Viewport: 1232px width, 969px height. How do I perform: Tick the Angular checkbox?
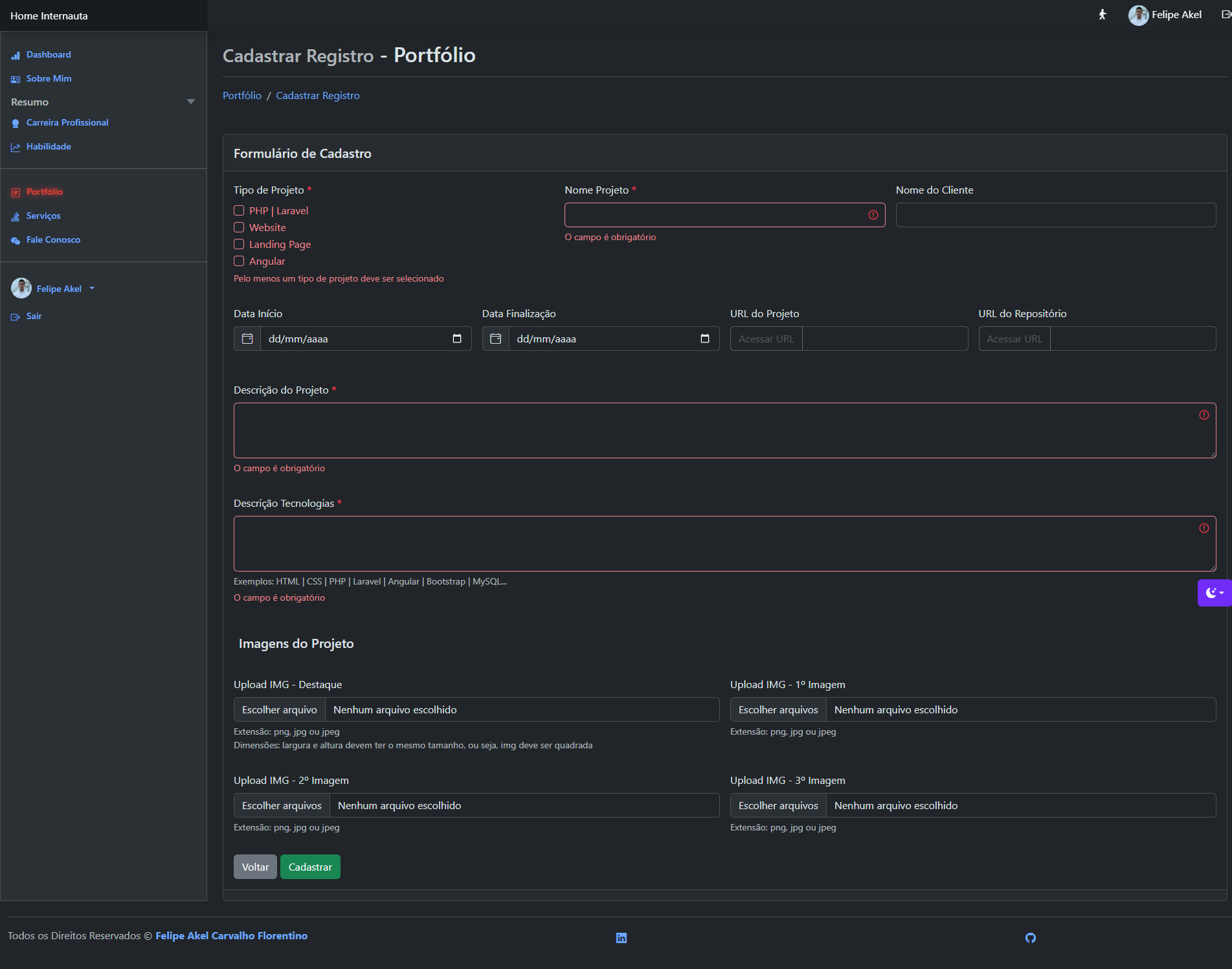239,261
